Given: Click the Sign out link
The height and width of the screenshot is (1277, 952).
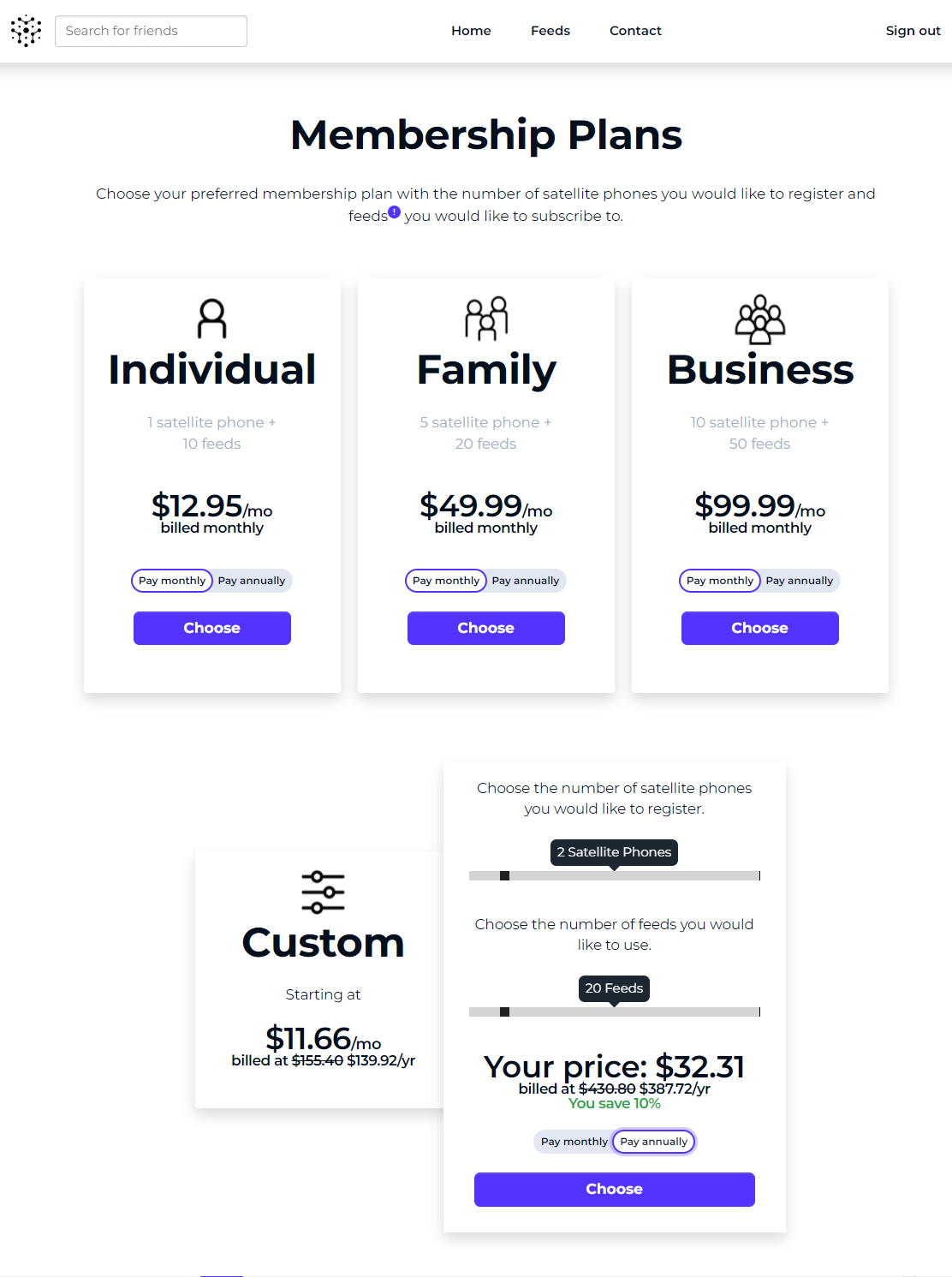Looking at the screenshot, I should (x=913, y=31).
